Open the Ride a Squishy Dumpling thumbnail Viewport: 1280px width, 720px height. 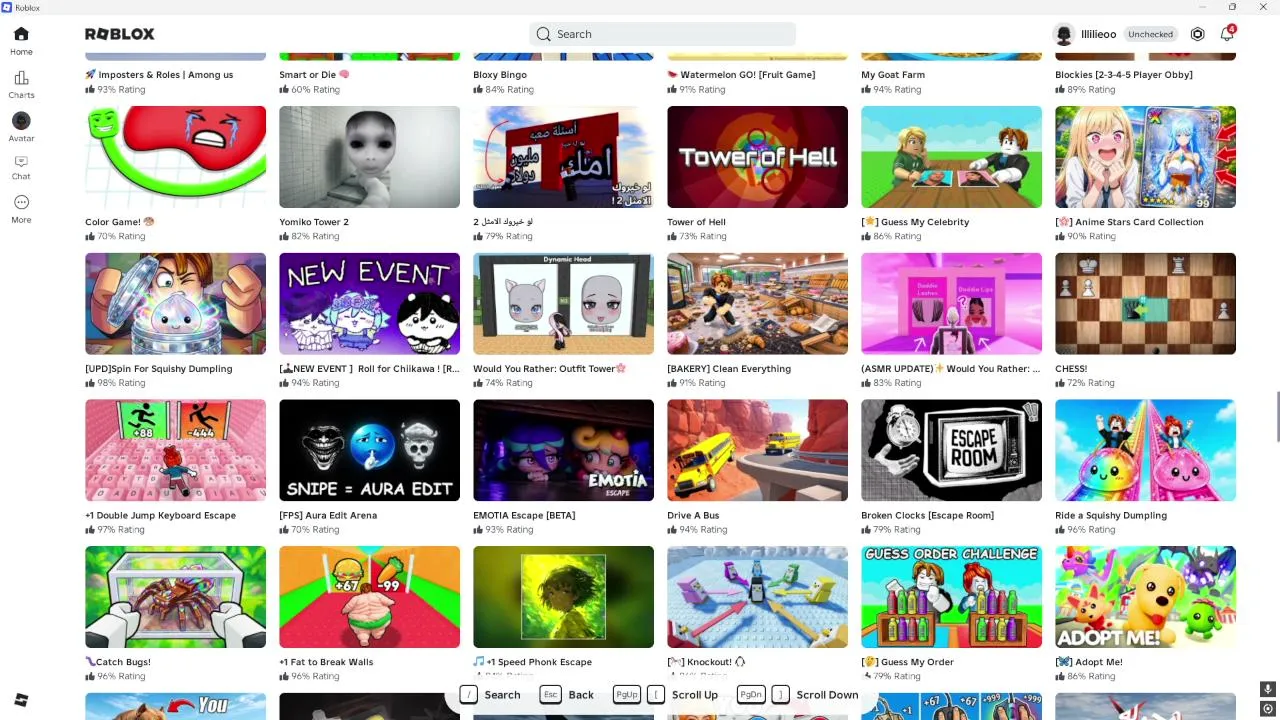1145,451
